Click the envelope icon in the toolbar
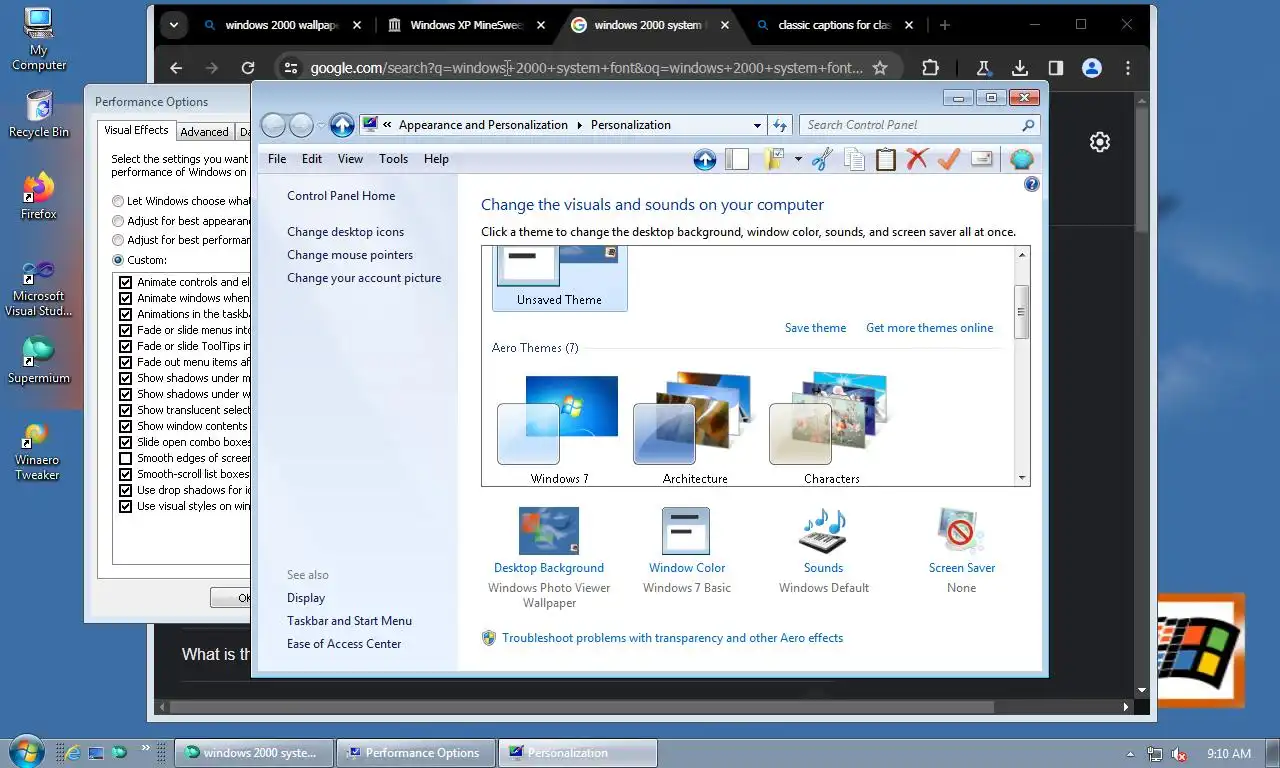The width and height of the screenshot is (1280, 768). [x=981, y=159]
